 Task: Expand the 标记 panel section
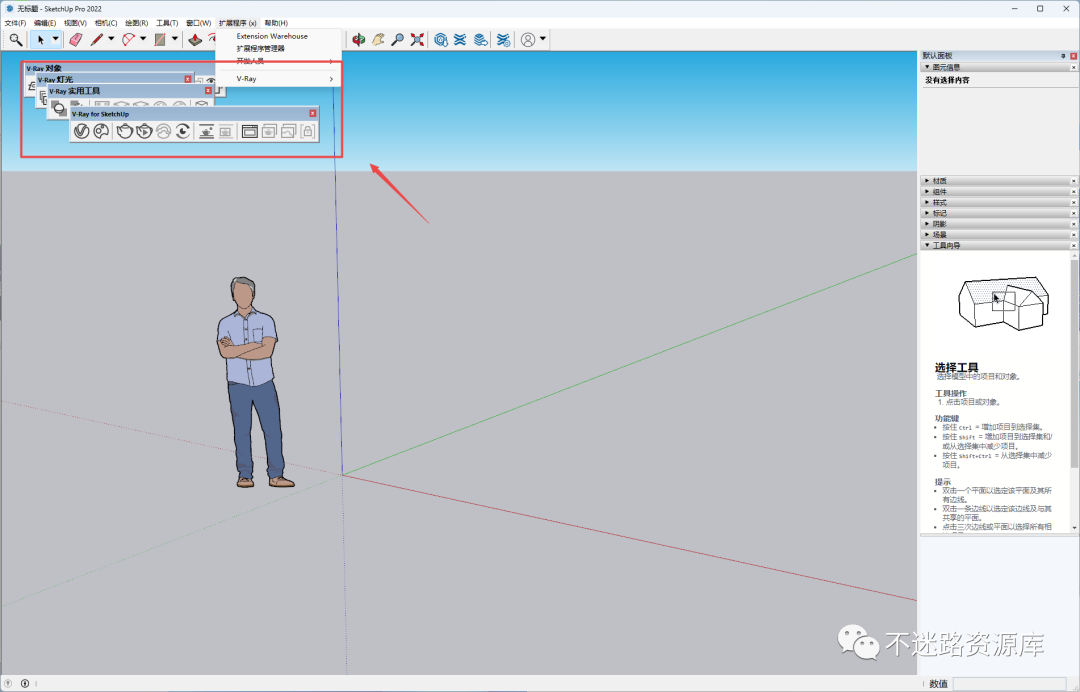927,213
